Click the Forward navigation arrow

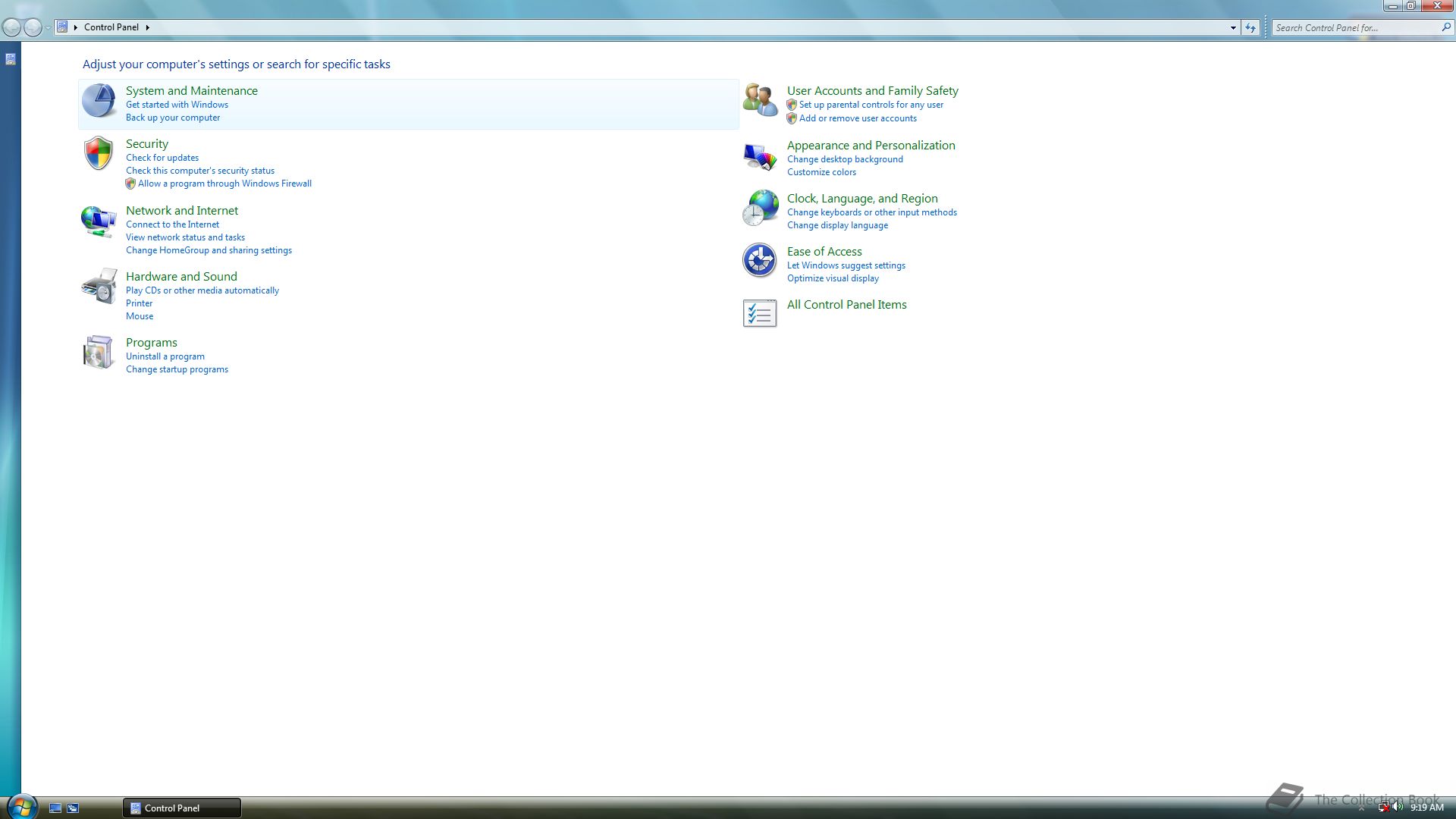click(x=33, y=28)
